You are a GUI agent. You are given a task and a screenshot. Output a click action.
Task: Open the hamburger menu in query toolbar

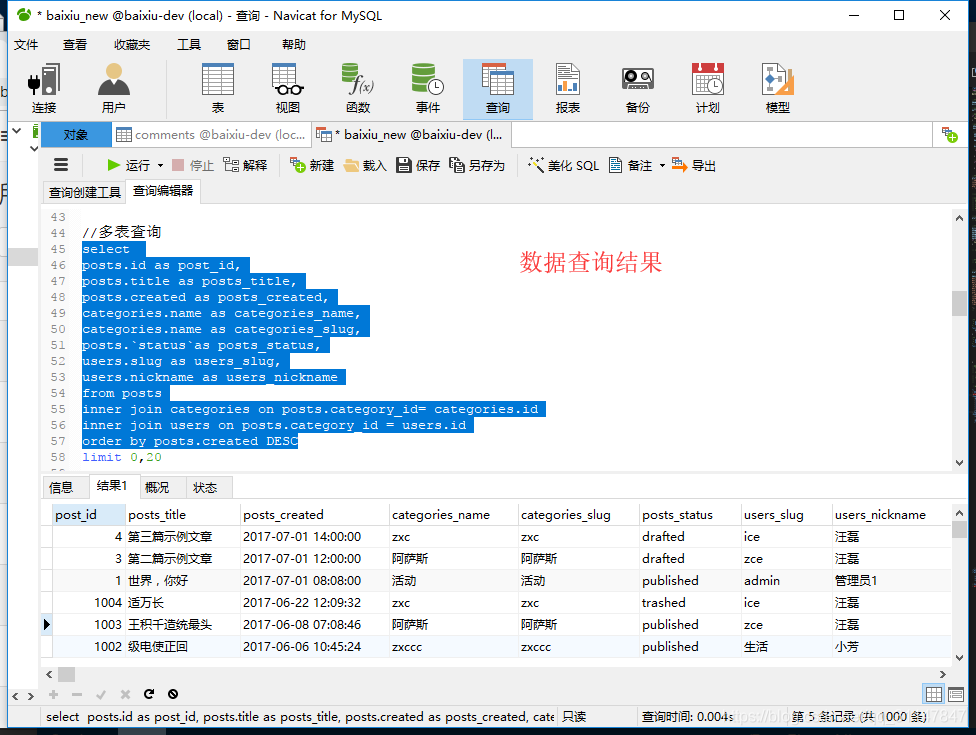tap(60, 165)
